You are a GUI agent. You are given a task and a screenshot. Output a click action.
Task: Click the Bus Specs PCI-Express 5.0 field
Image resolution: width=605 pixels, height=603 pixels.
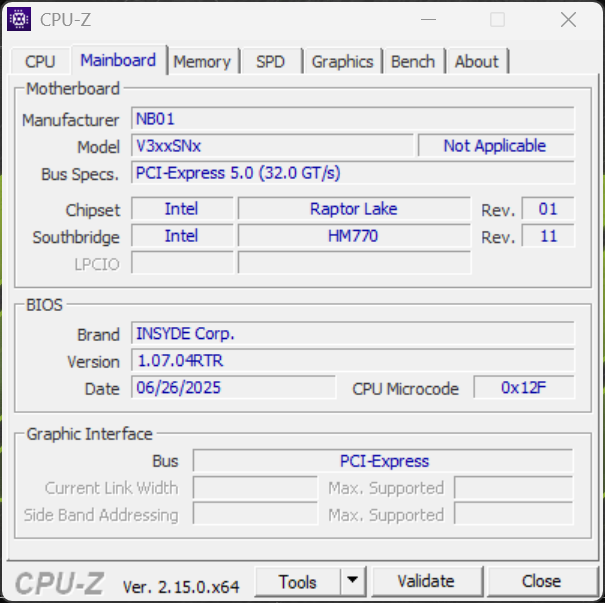tap(353, 172)
